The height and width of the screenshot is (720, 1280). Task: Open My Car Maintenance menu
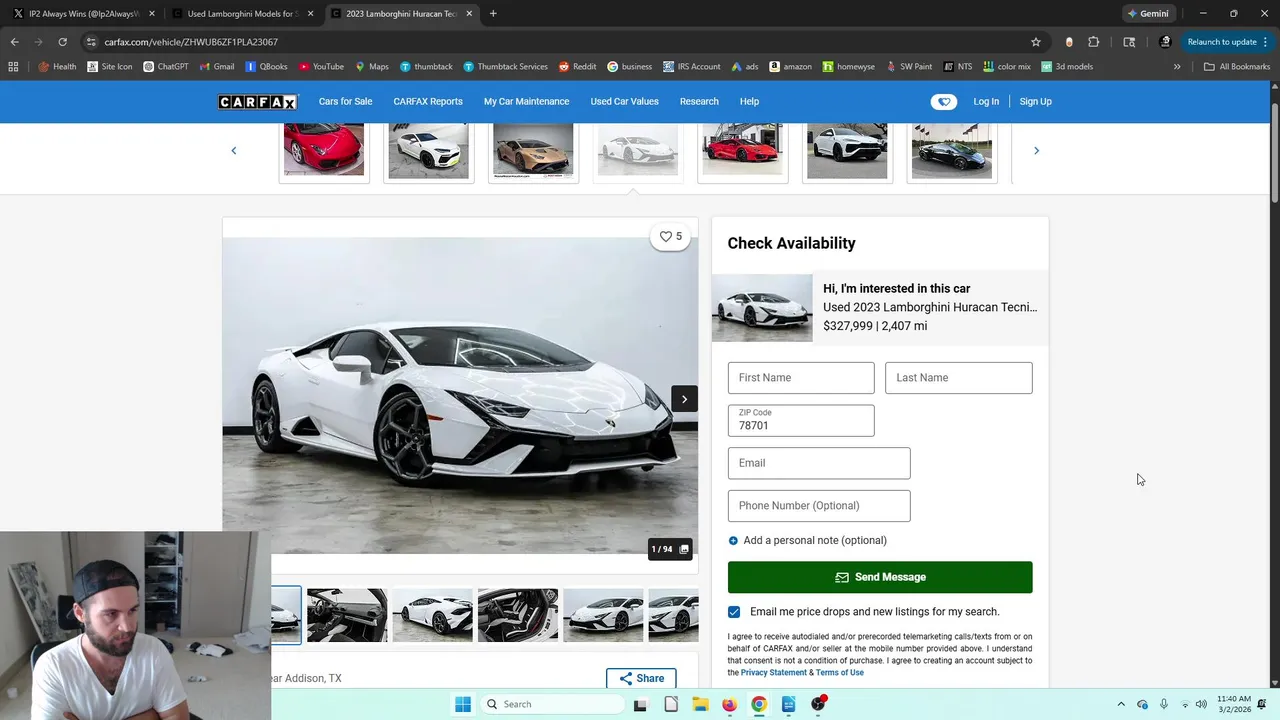[526, 102]
